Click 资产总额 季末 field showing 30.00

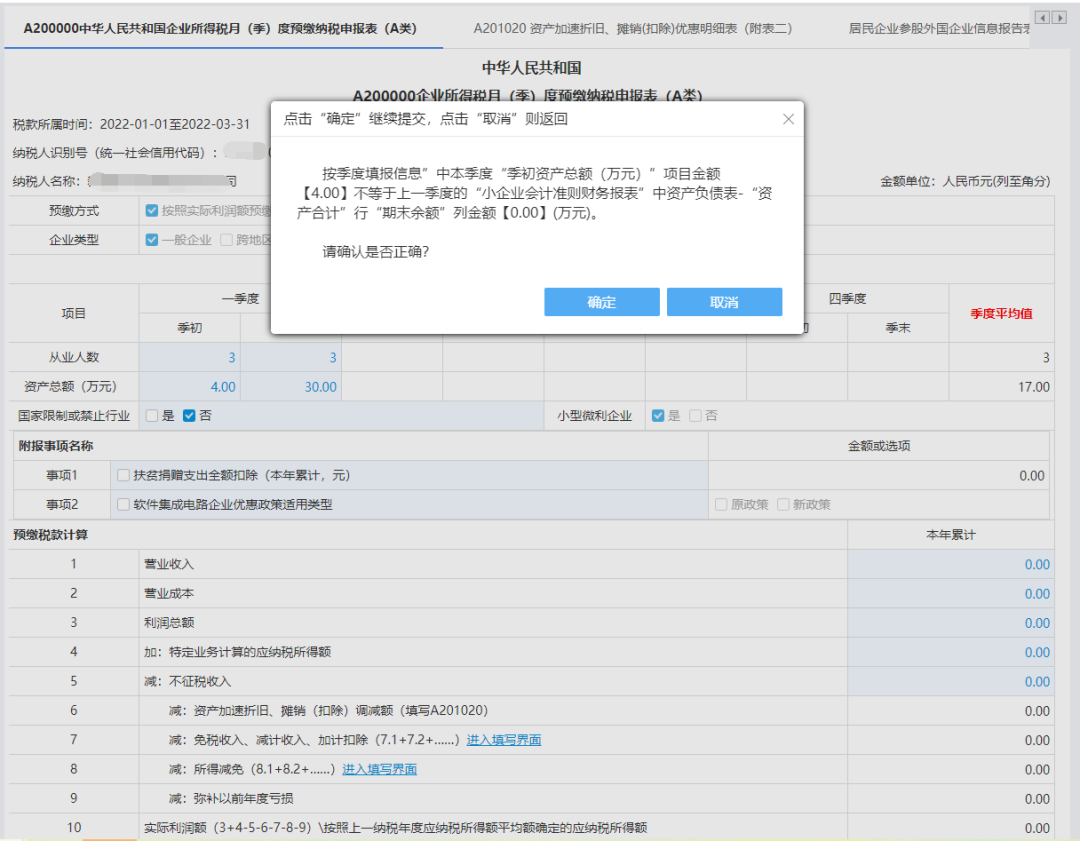click(290, 387)
